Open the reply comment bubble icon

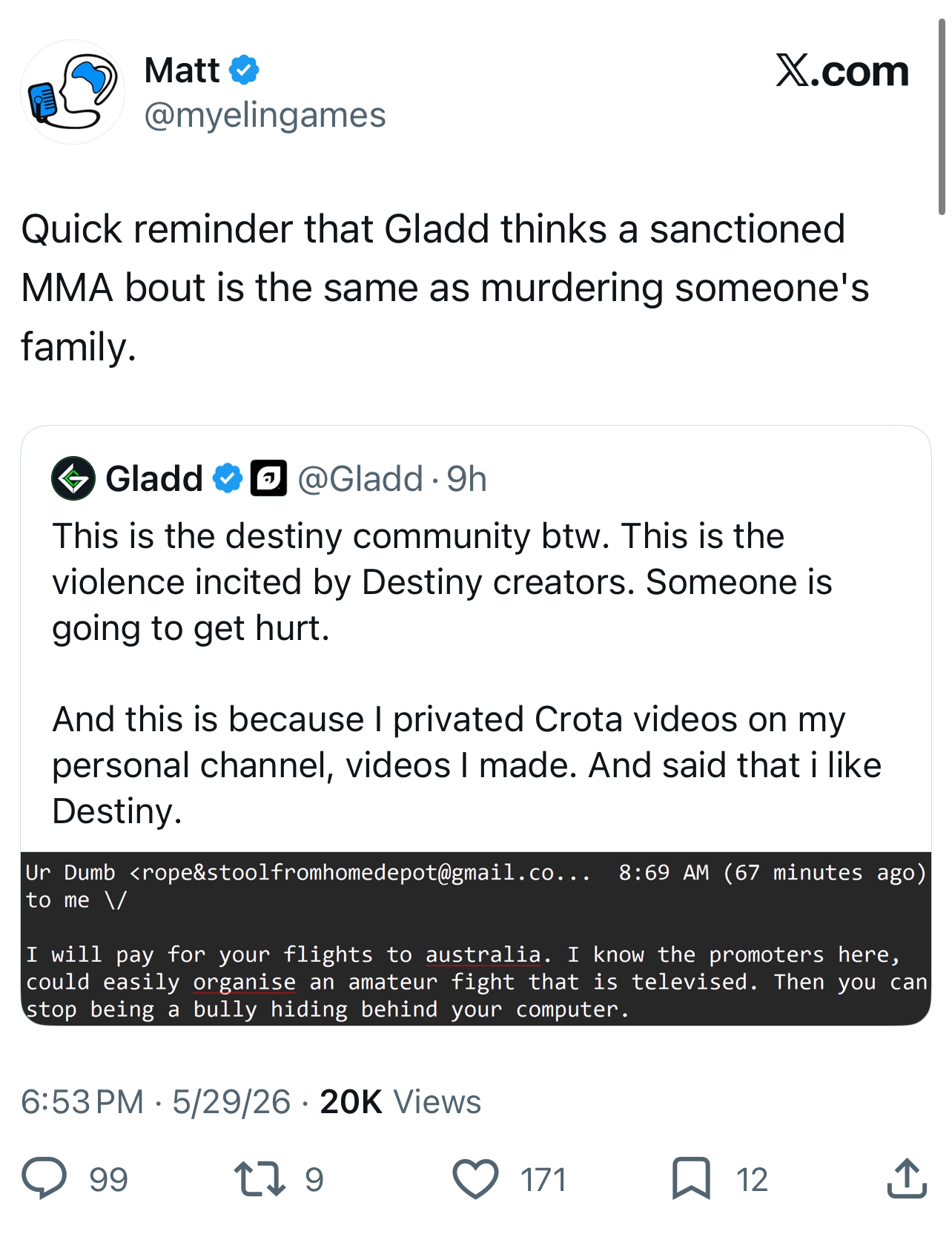point(44,1178)
